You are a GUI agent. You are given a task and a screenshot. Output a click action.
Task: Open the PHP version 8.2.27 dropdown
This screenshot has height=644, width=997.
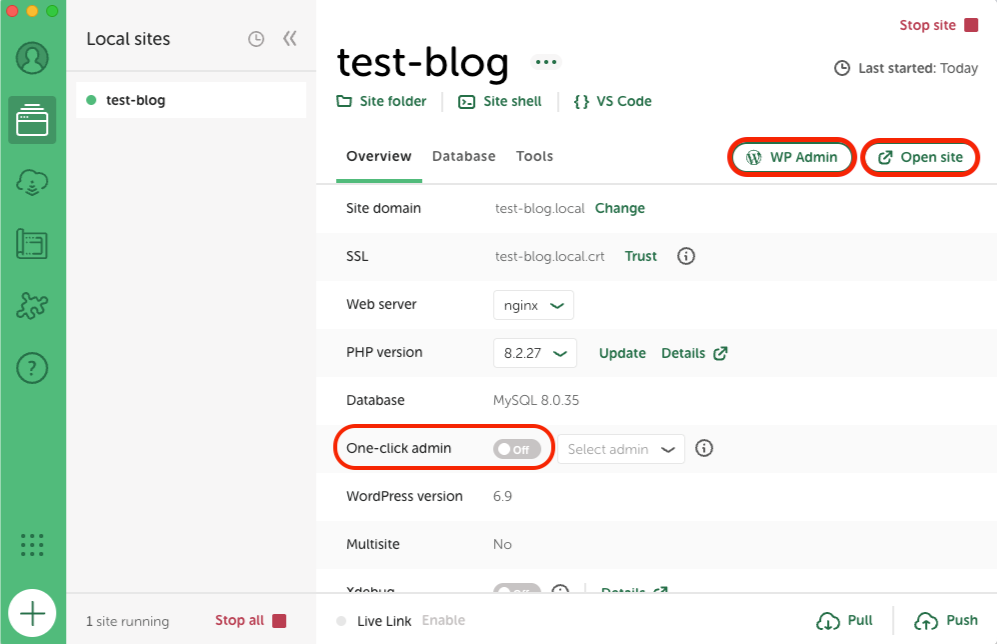pos(534,353)
